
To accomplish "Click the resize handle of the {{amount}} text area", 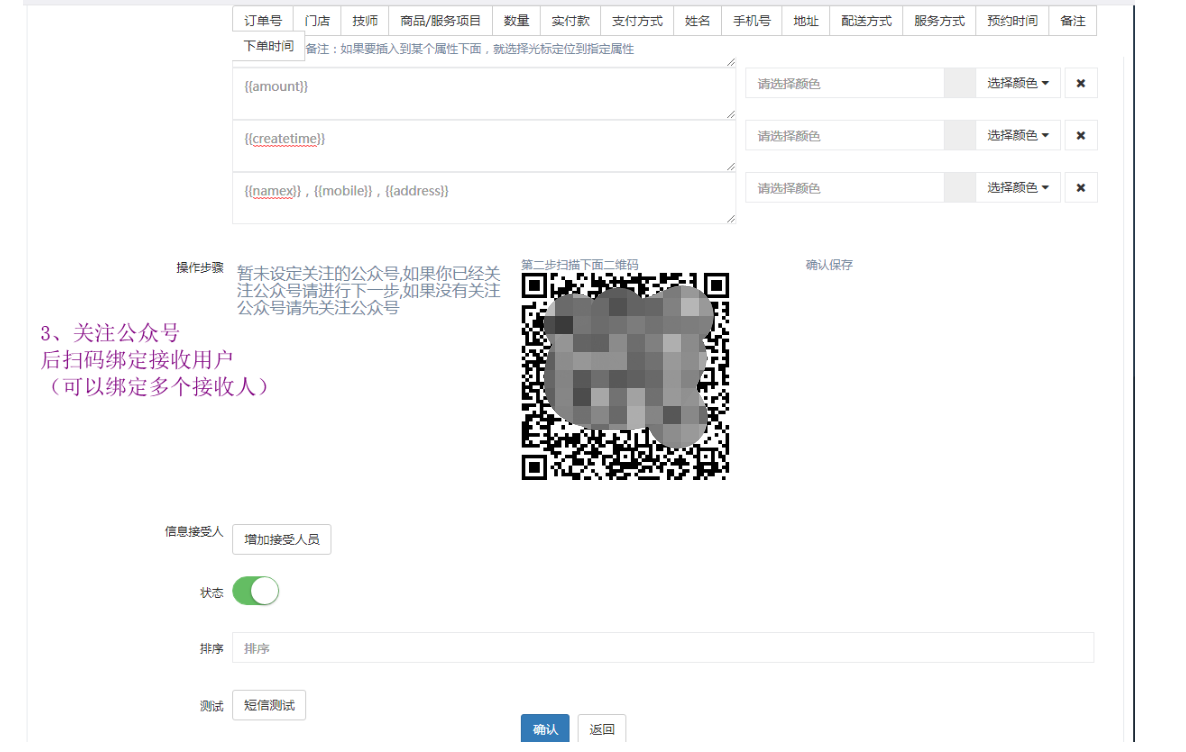I will 731,114.
